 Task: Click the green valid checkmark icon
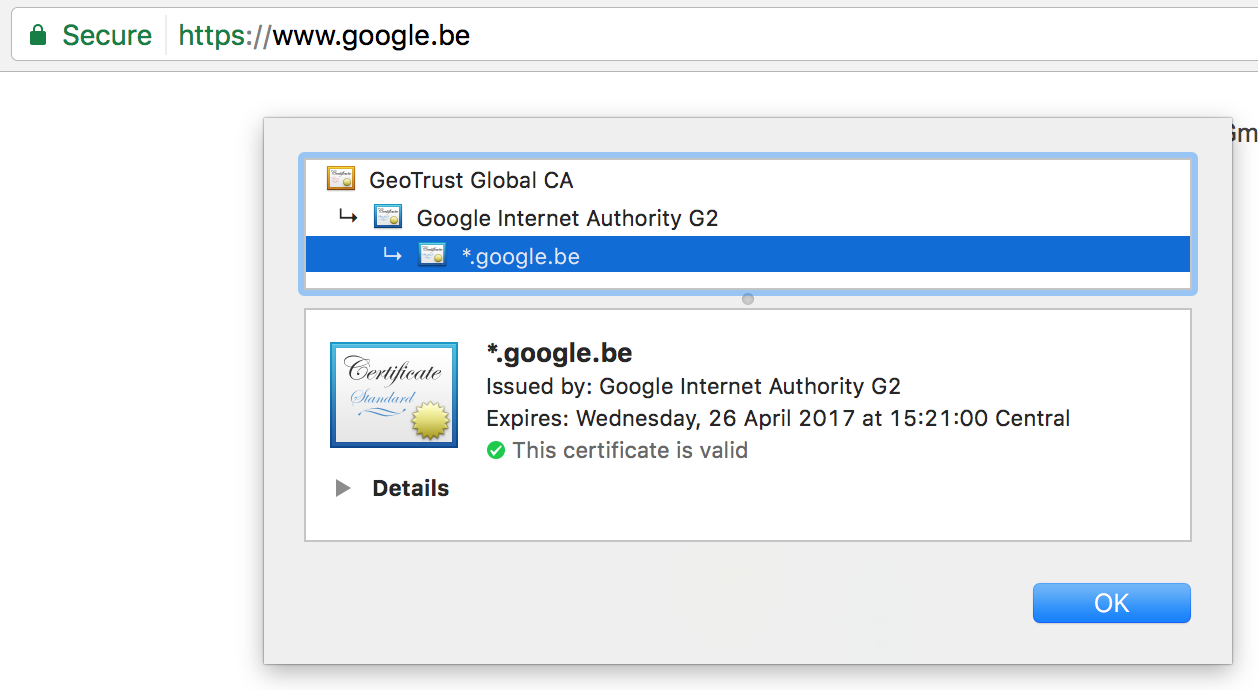click(x=495, y=450)
